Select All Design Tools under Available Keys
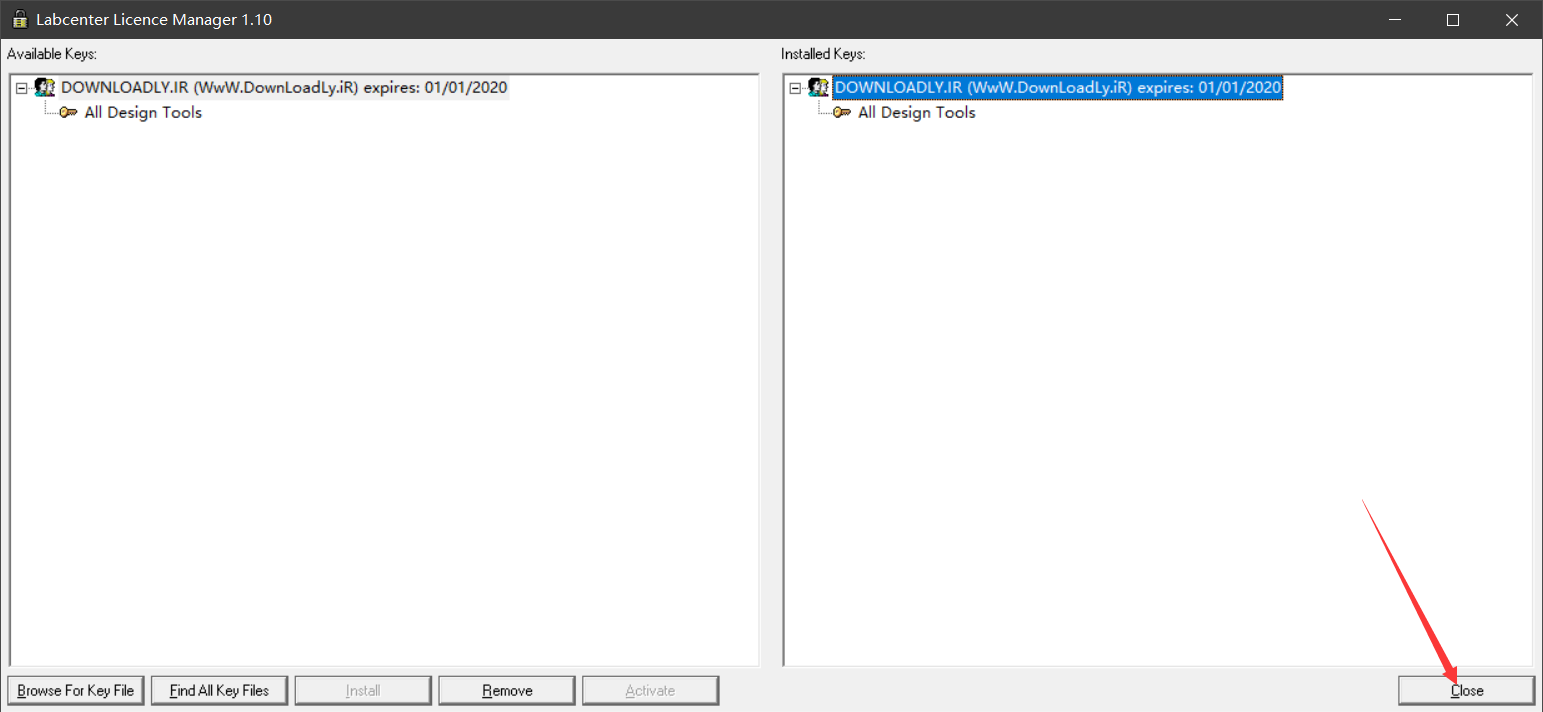The width and height of the screenshot is (1543, 712). click(143, 113)
